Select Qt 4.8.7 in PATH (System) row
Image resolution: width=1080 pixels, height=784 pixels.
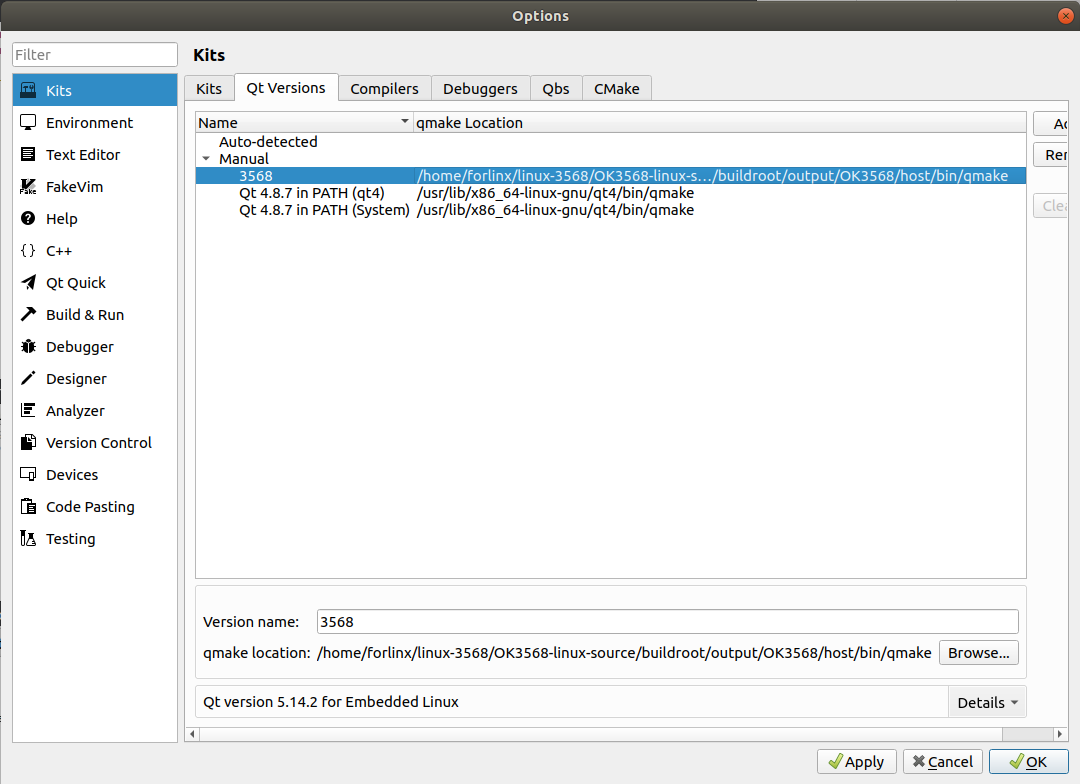coord(324,210)
